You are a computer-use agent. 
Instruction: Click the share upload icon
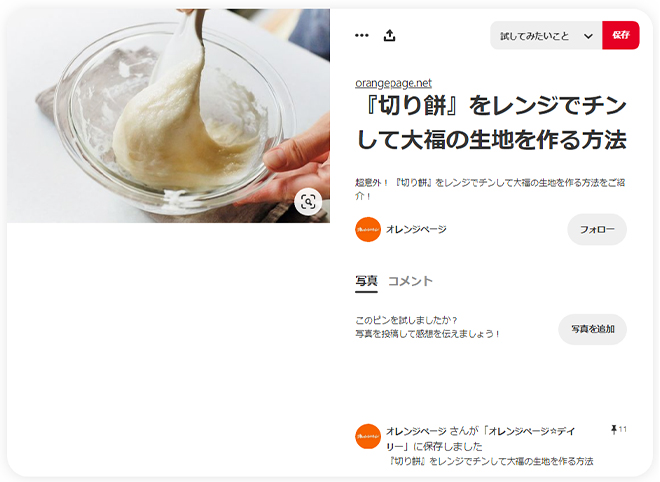pyautogui.click(x=390, y=35)
